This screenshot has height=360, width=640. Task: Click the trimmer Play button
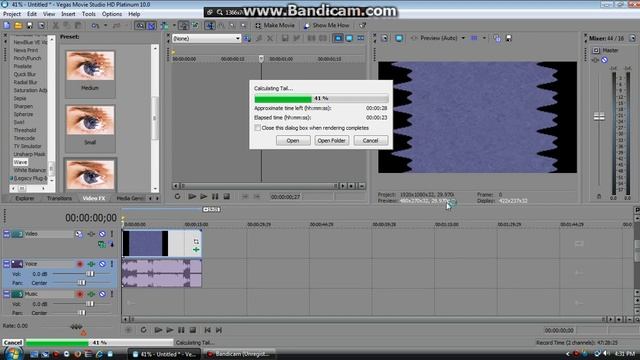(x=203, y=196)
